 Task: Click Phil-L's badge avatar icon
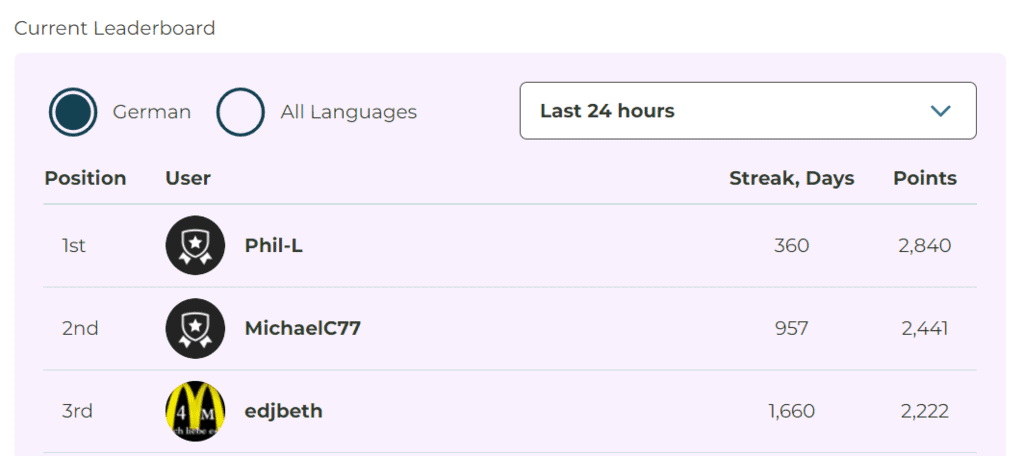195,245
